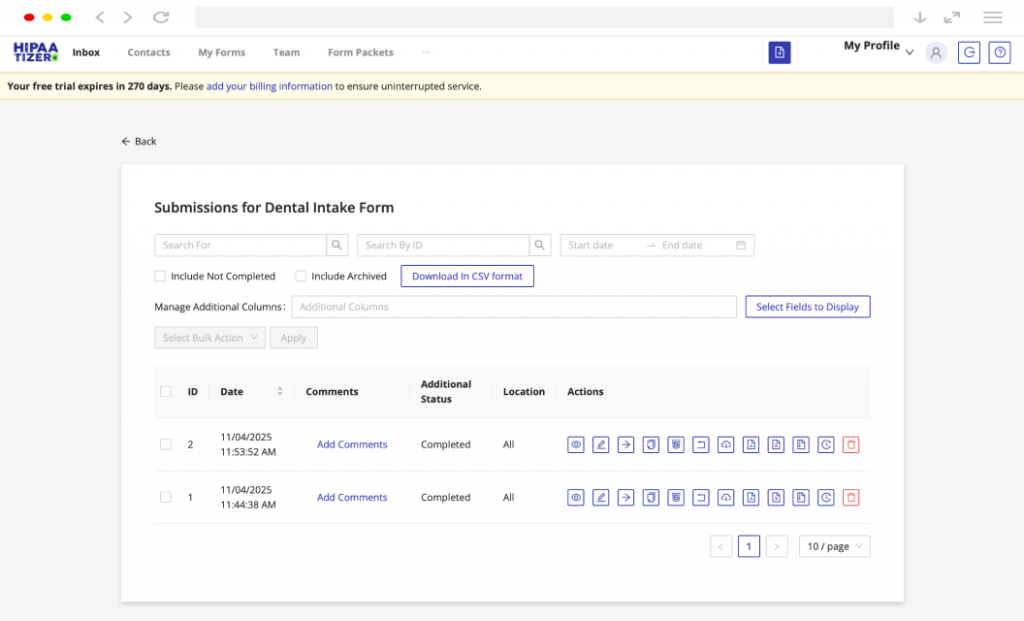The height and width of the screenshot is (621, 1024).
Task: Click the logout icon near My Profile
Action: point(968,52)
